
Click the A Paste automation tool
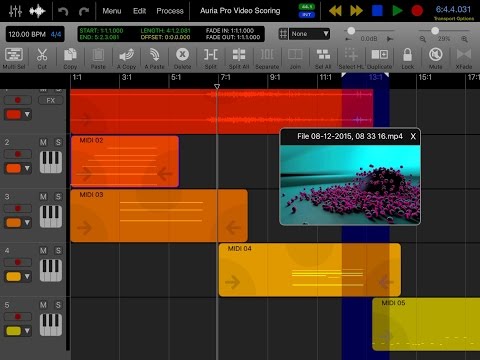154,58
